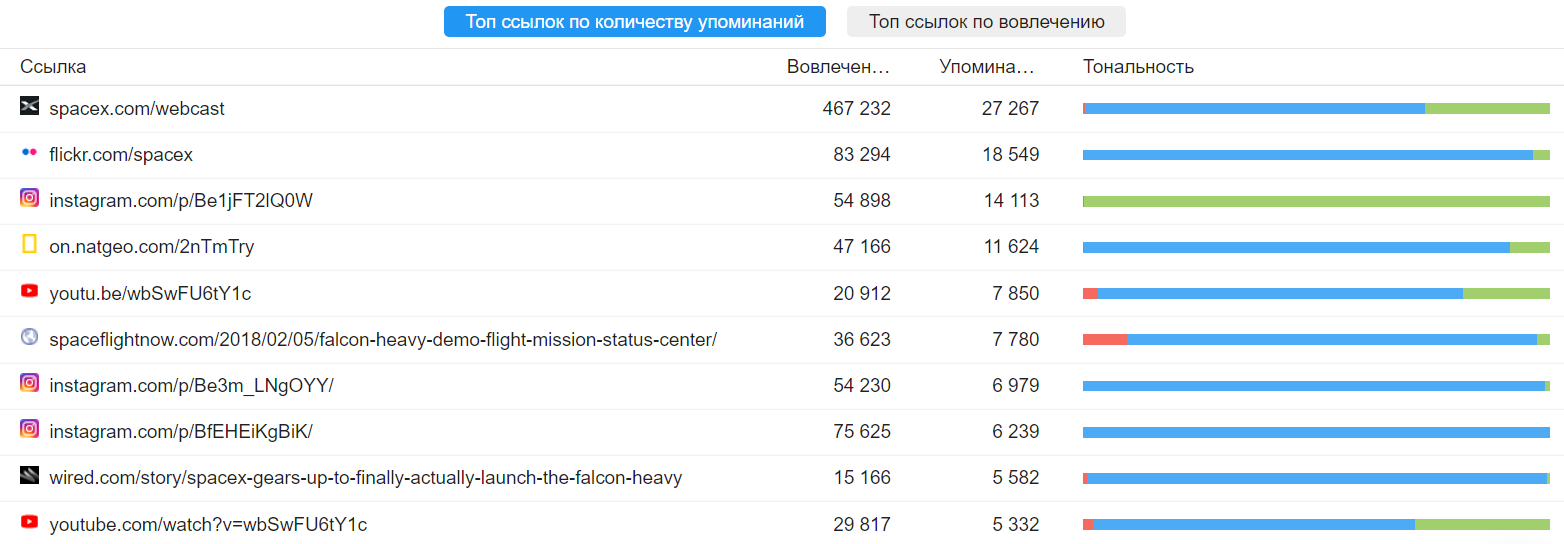This screenshot has width=1564, height=544.
Task: Click the YouTube icon next to youtu.be link
Action: point(29,291)
